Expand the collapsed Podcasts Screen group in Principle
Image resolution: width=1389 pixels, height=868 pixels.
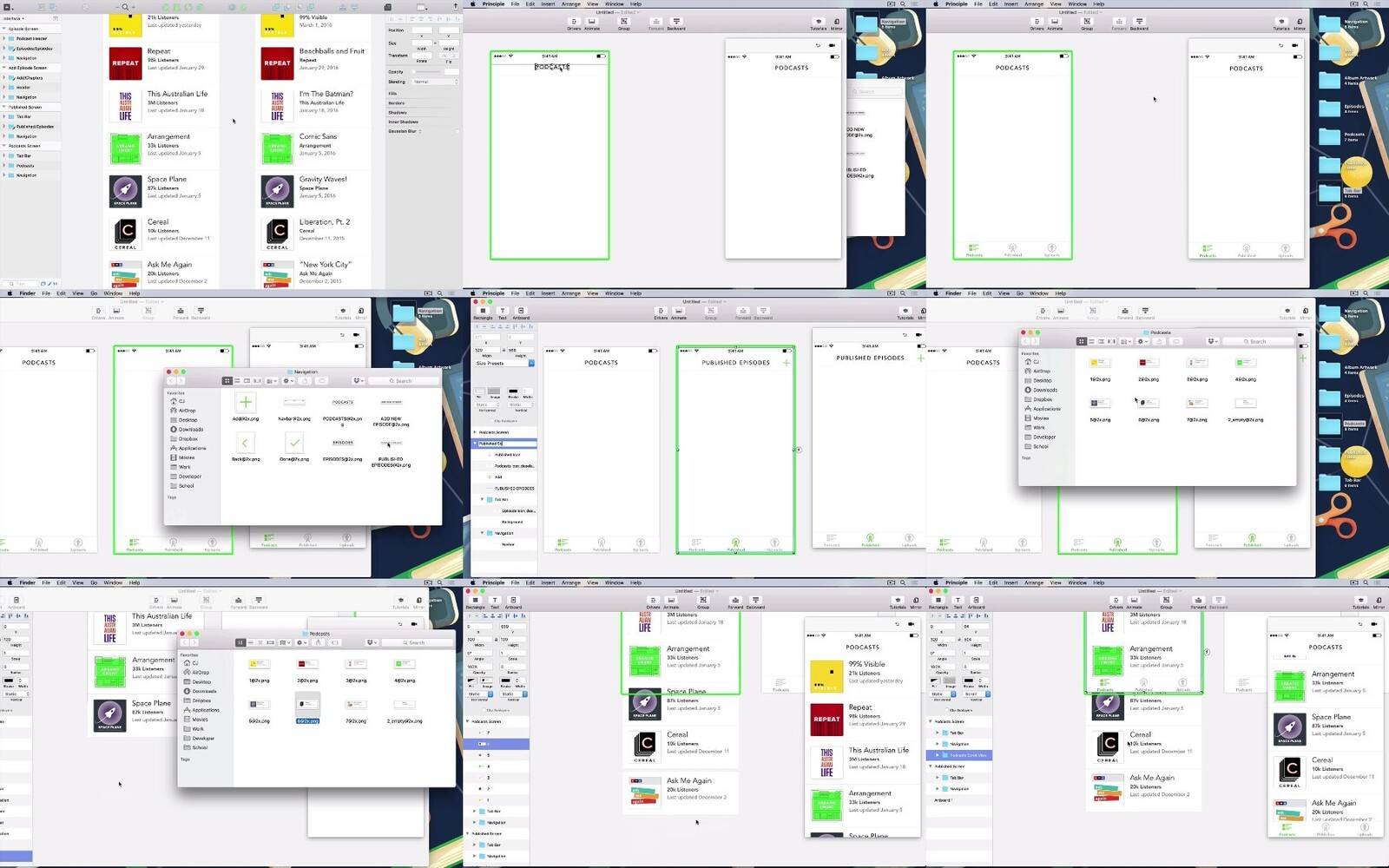[x=475, y=432]
